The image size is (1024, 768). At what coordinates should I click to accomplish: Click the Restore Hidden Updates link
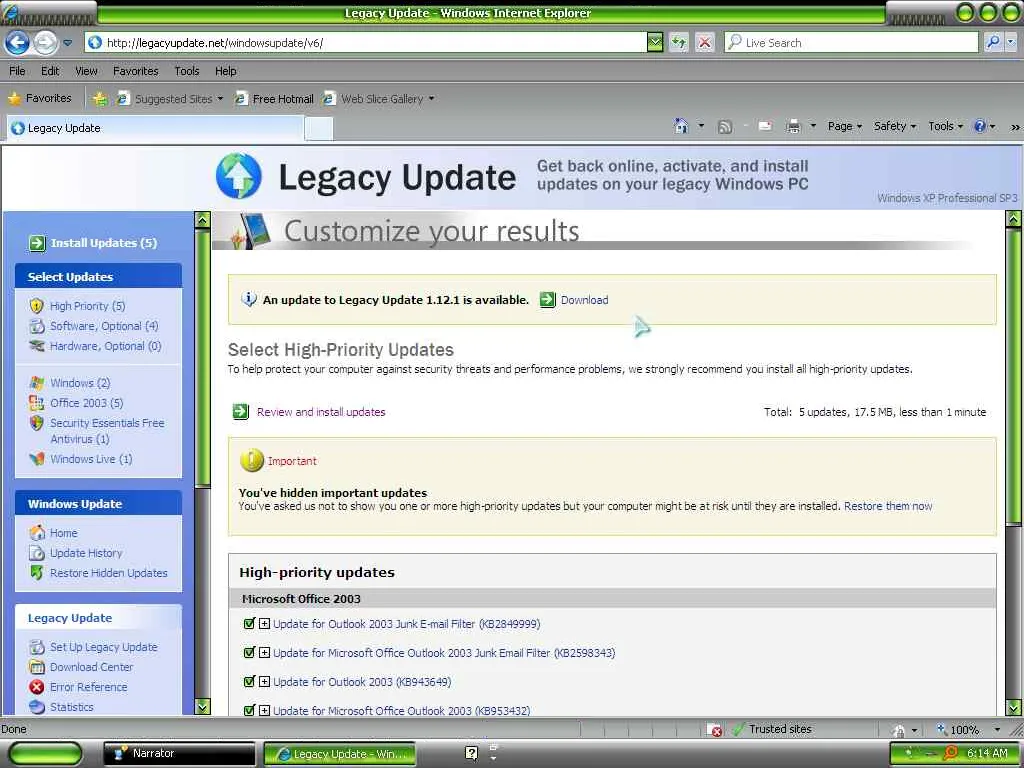tap(108, 573)
